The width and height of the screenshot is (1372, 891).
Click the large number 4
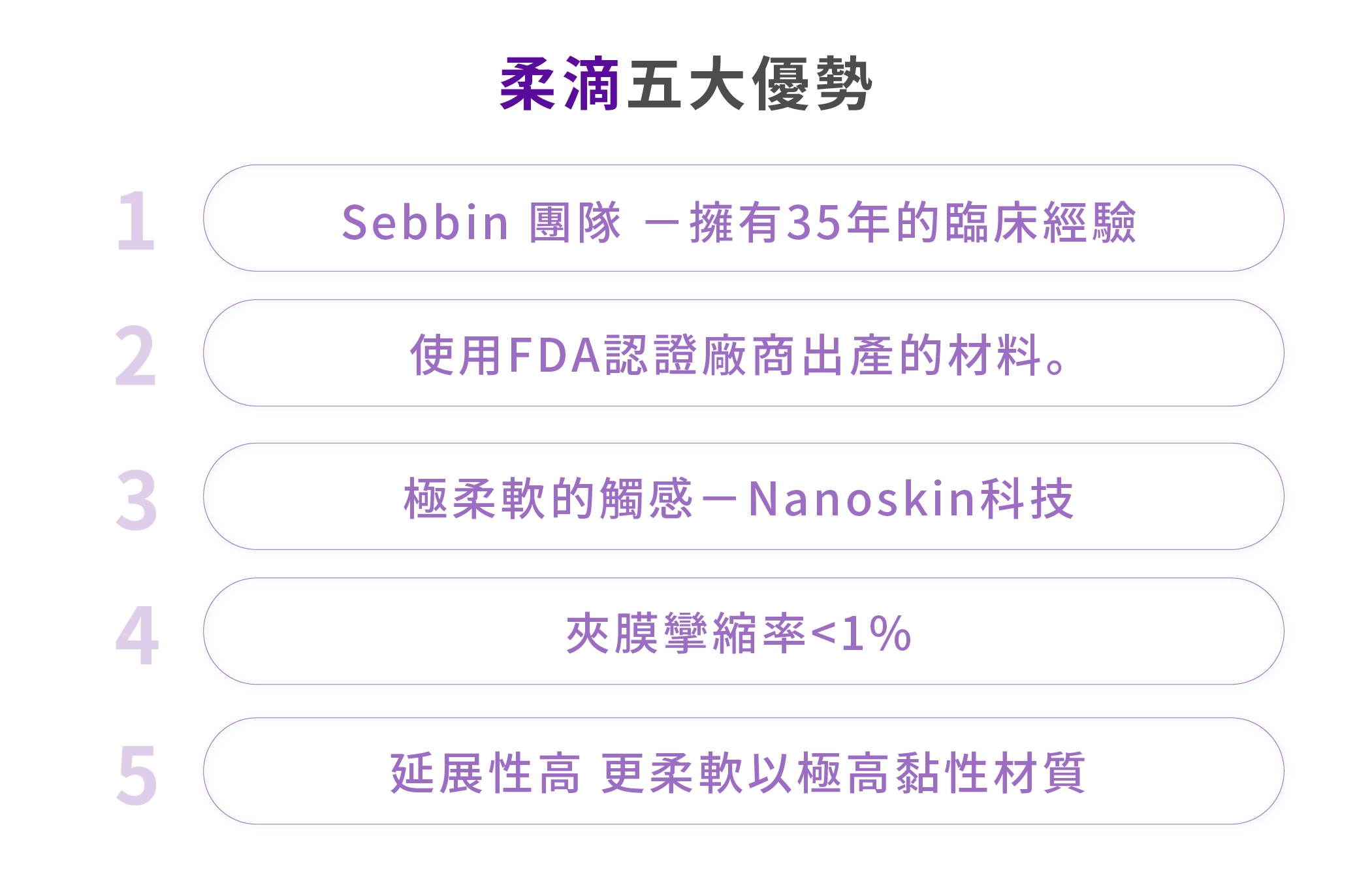pos(136,635)
